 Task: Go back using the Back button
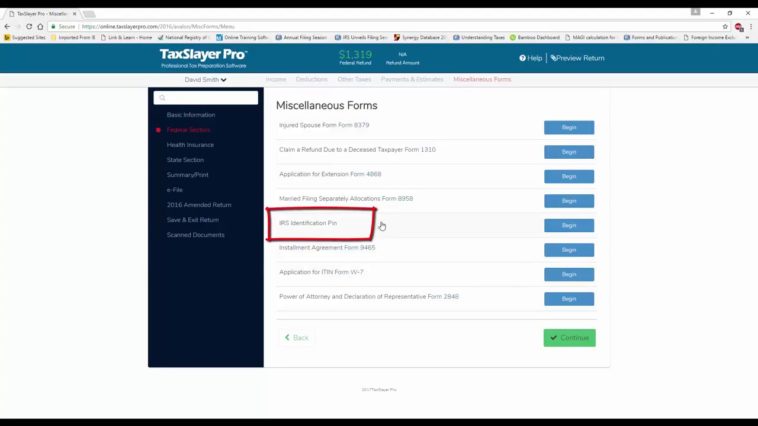pos(296,338)
